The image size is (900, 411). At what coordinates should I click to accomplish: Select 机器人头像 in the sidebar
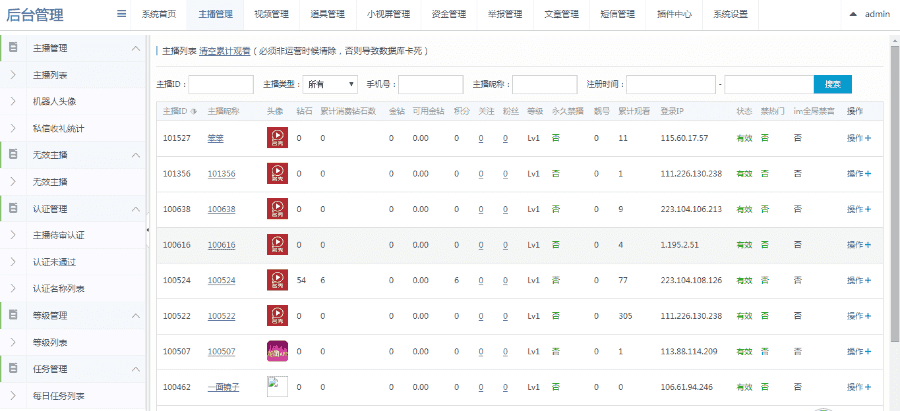click(54, 101)
